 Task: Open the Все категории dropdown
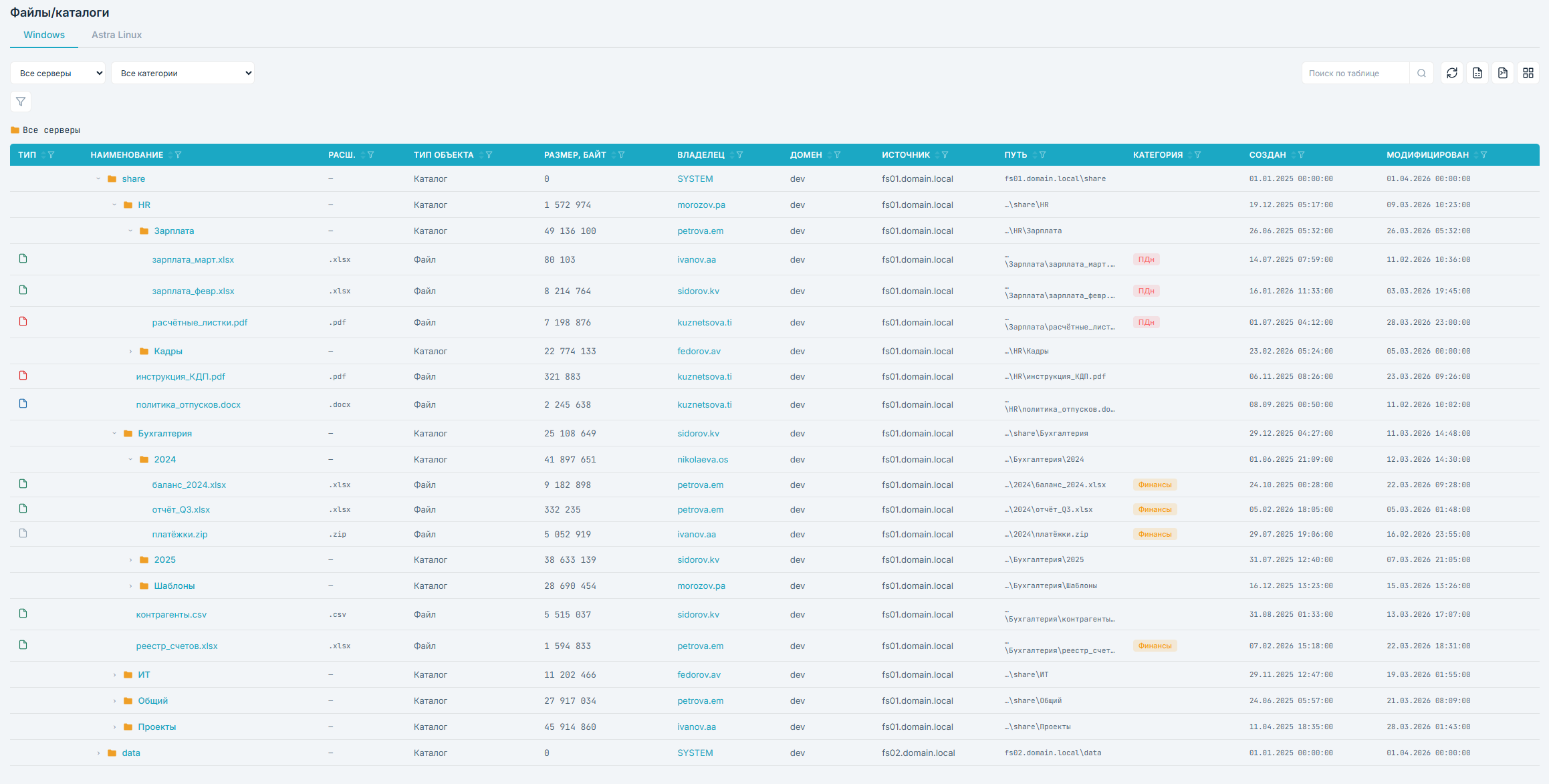click(183, 73)
